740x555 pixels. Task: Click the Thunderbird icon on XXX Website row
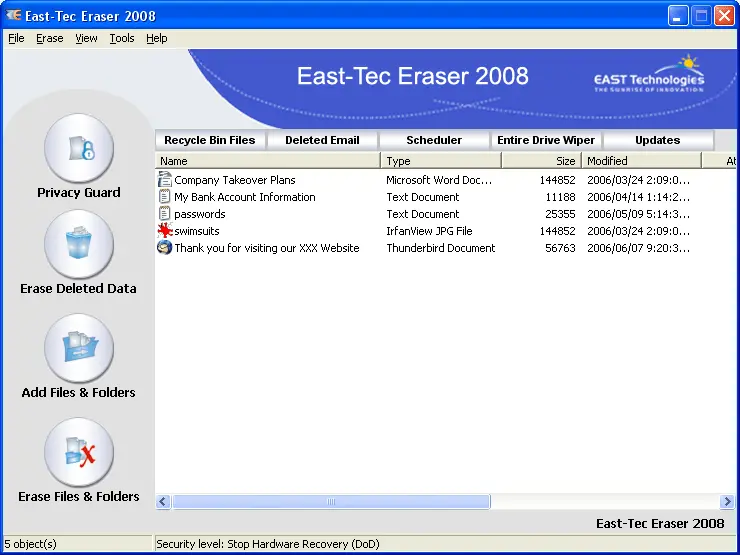click(x=164, y=248)
